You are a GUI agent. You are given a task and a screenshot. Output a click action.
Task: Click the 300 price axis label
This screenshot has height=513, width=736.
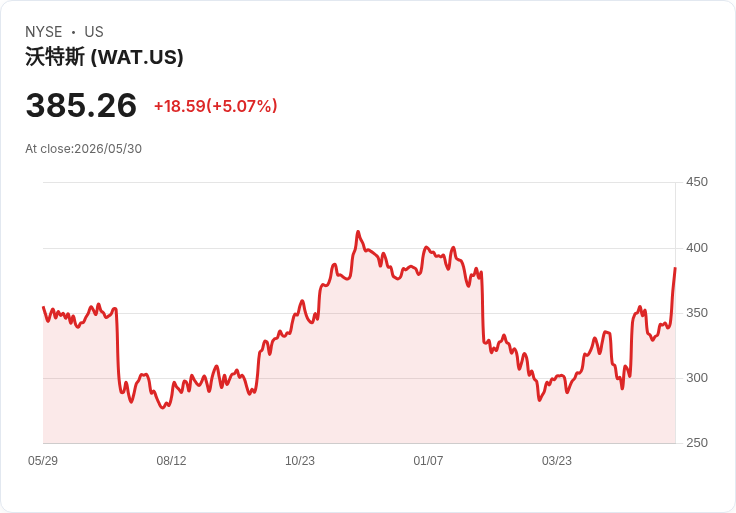[697, 378]
